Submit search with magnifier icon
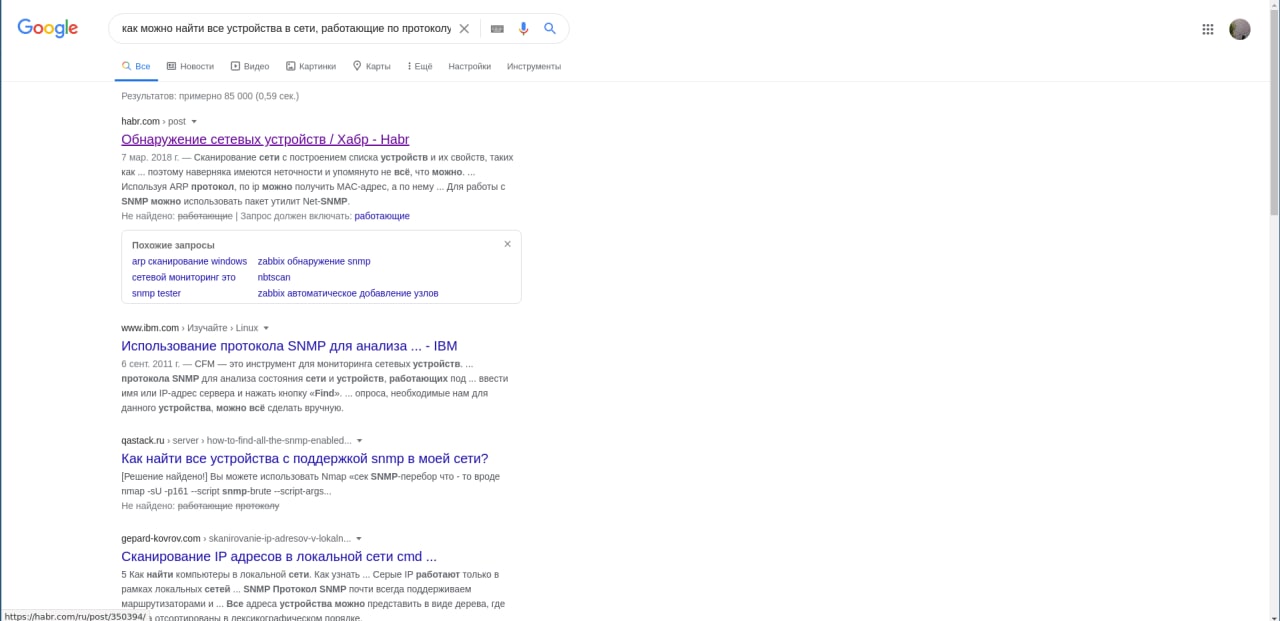The image size is (1280, 621). click(550, 29)
